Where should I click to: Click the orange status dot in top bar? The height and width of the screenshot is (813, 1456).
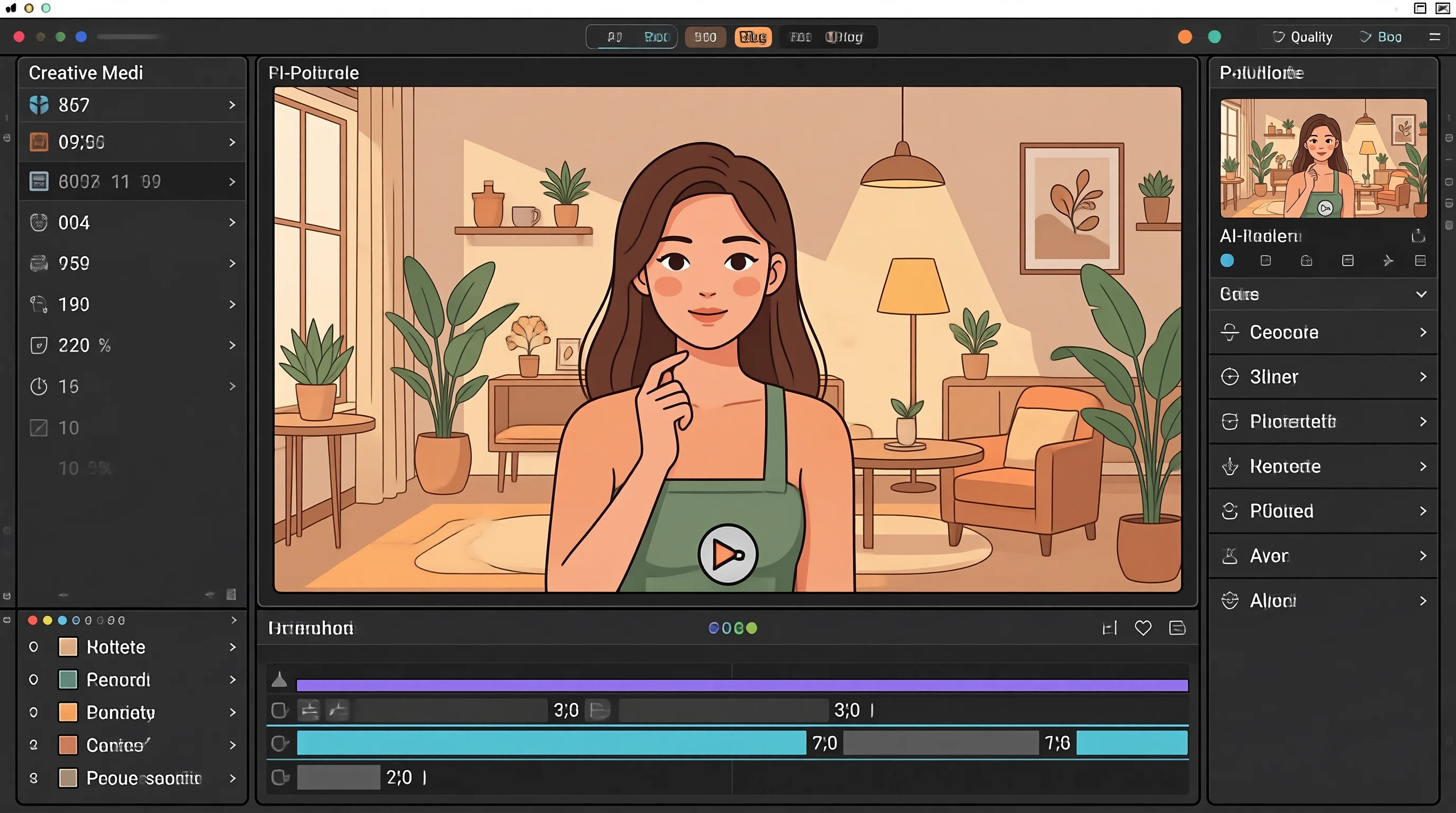(1185, 37)
